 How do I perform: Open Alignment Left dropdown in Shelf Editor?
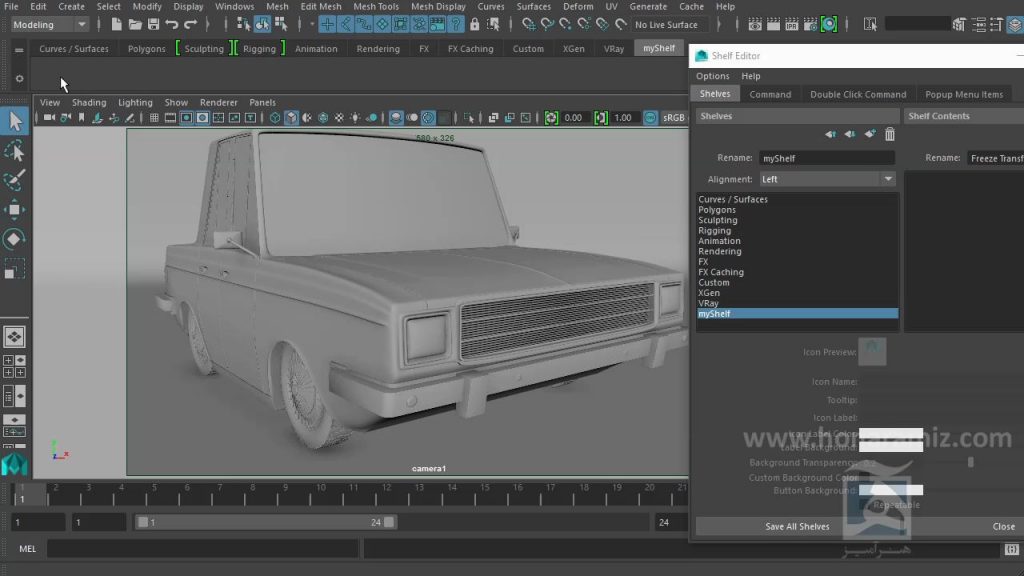tap(827, 179)
